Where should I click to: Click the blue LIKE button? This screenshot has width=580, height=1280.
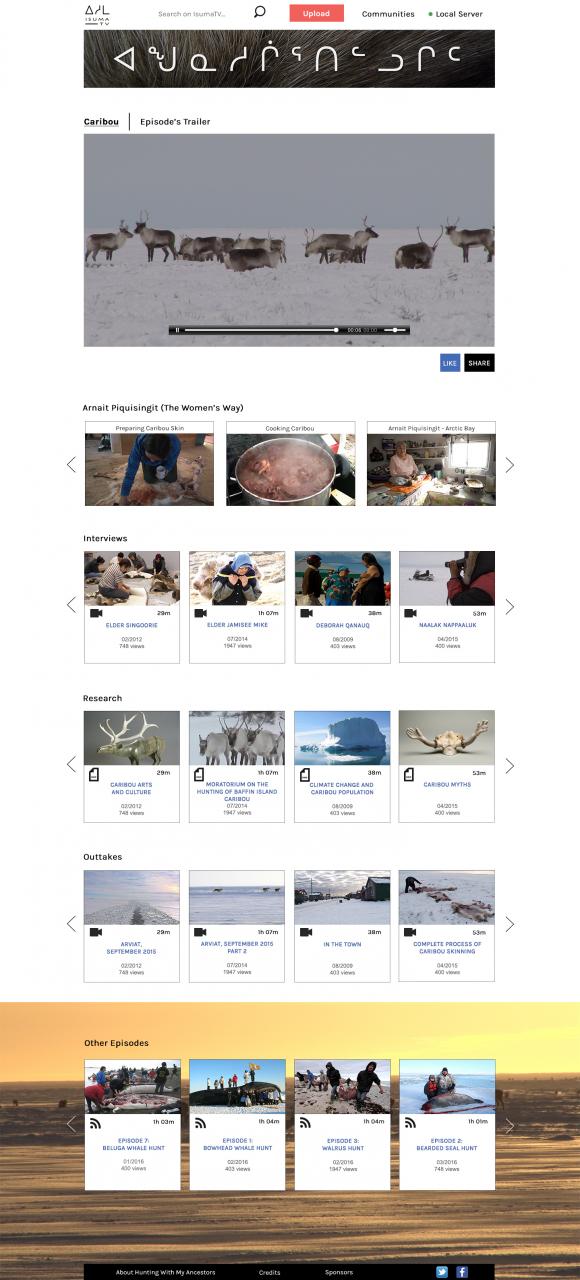450,363
